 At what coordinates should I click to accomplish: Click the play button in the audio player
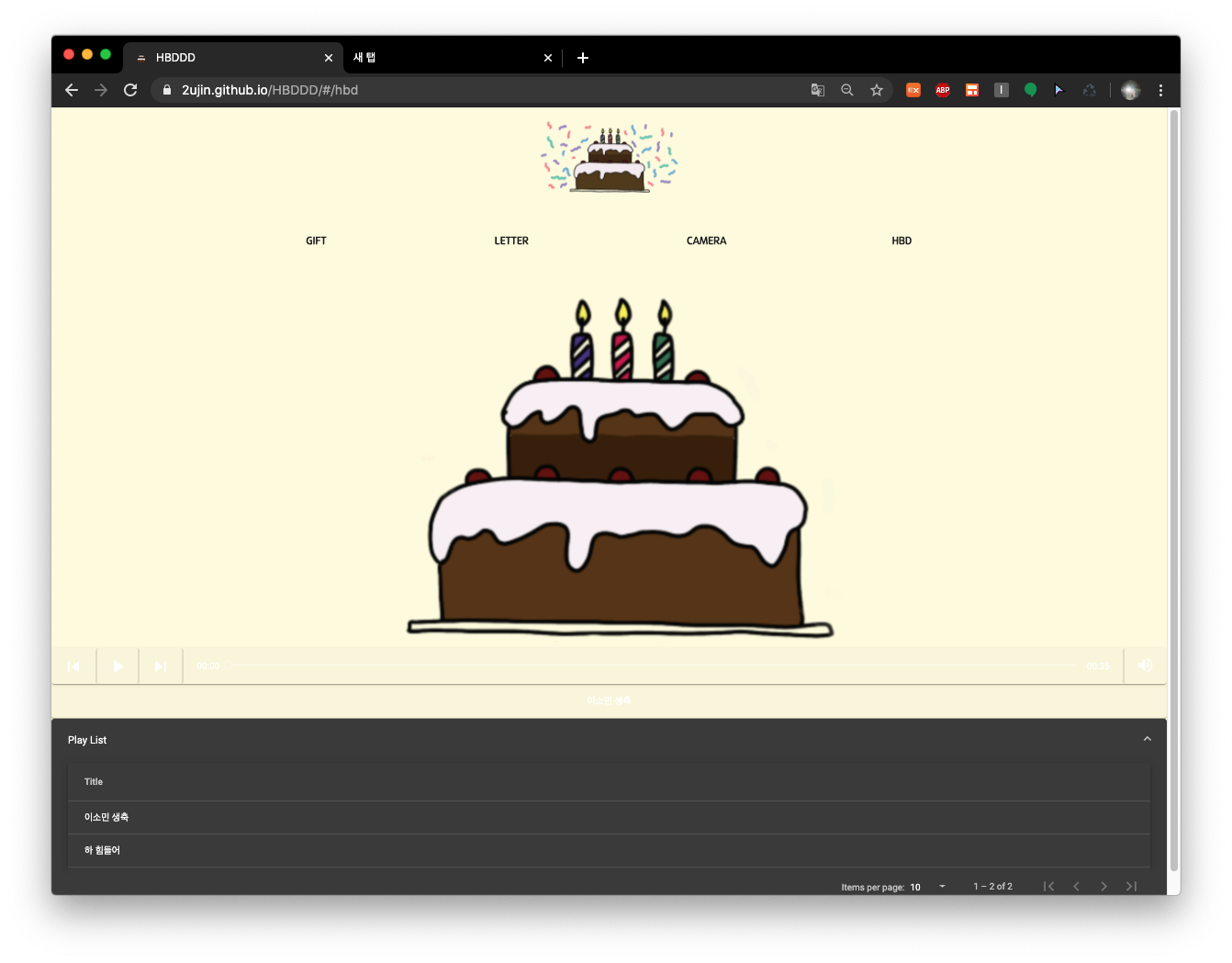118,666
